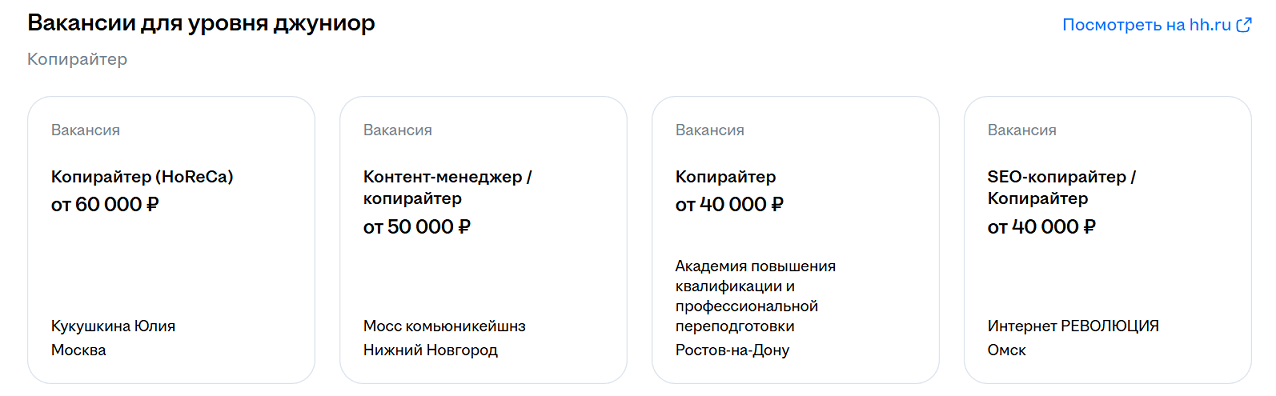Click the city label Москва
Image resolution: width=1276 pixels, height=396 pixels.
(78, 350)
